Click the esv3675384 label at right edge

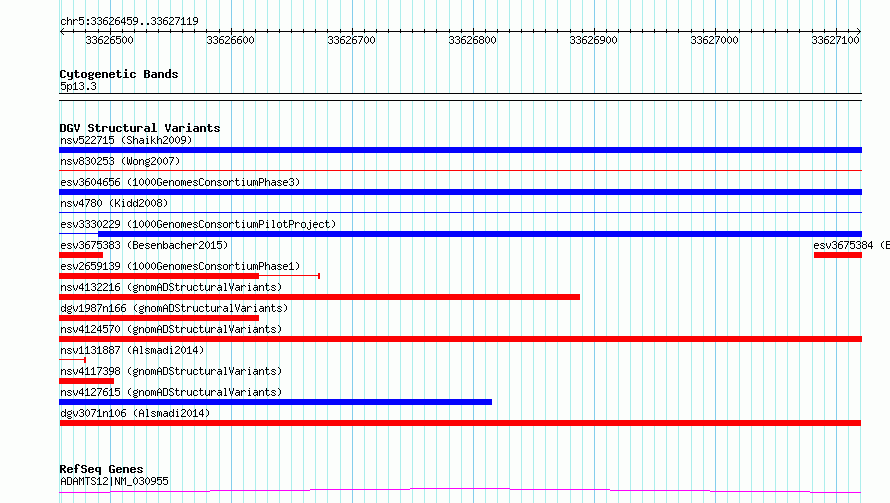[x=851, y=245]
